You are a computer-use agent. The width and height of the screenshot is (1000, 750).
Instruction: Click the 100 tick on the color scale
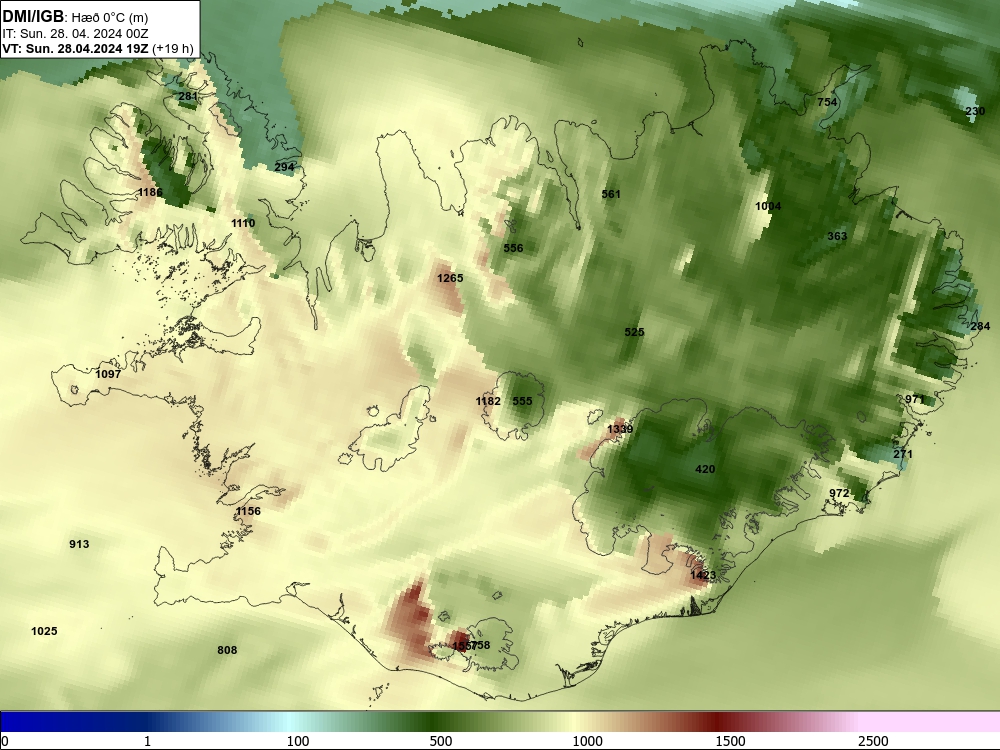pyautogui.click(x=298, y=741)
